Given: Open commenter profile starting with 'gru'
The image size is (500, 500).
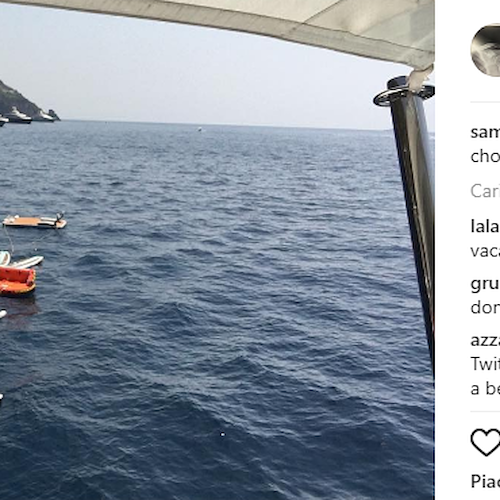Looking at the screenshot, I should [x=485, y=284].
